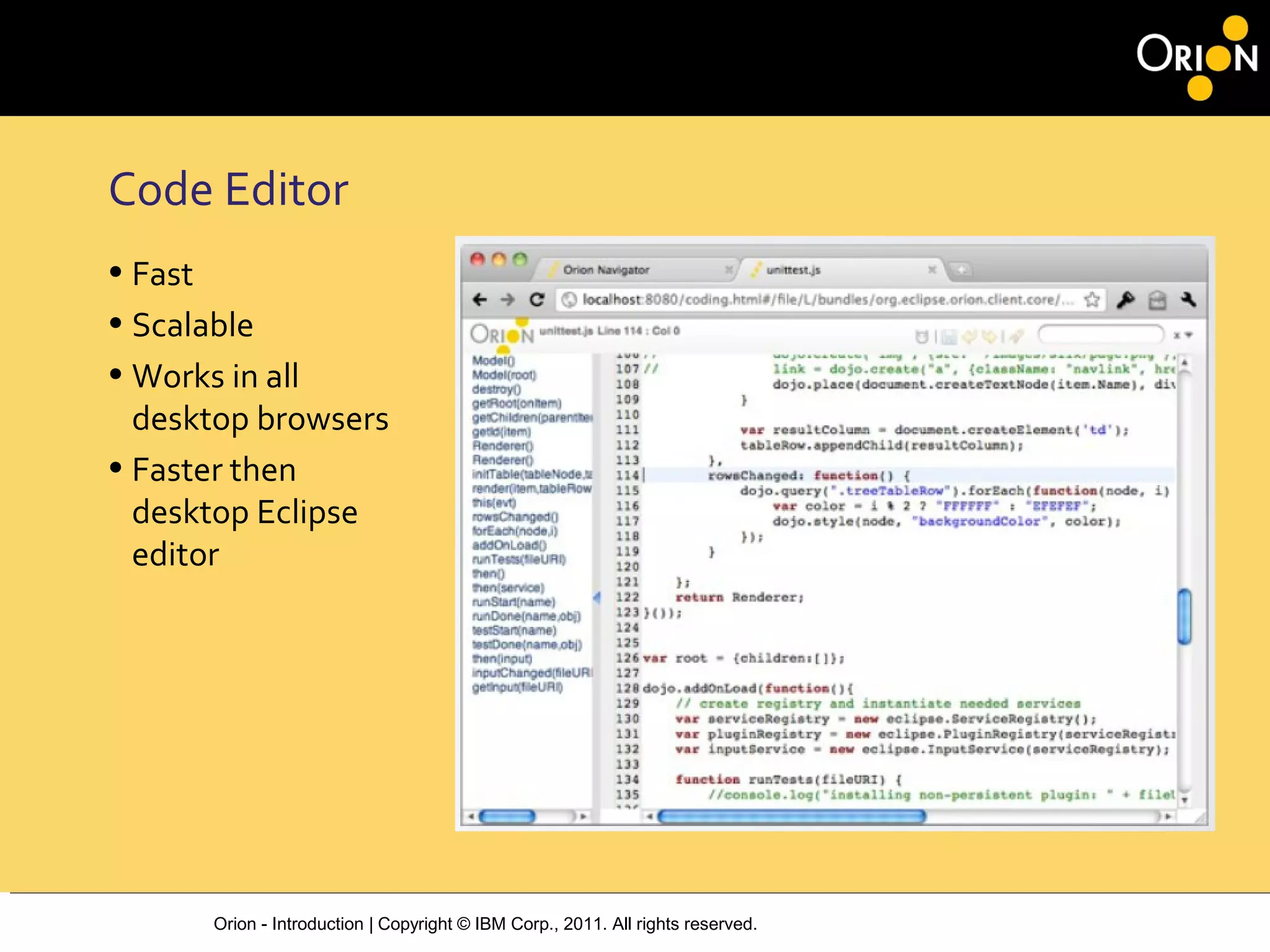This screenshot has height=952, width=1270.
Task: Select runDone(name,obj) in the outline
Action: [526, 616]
